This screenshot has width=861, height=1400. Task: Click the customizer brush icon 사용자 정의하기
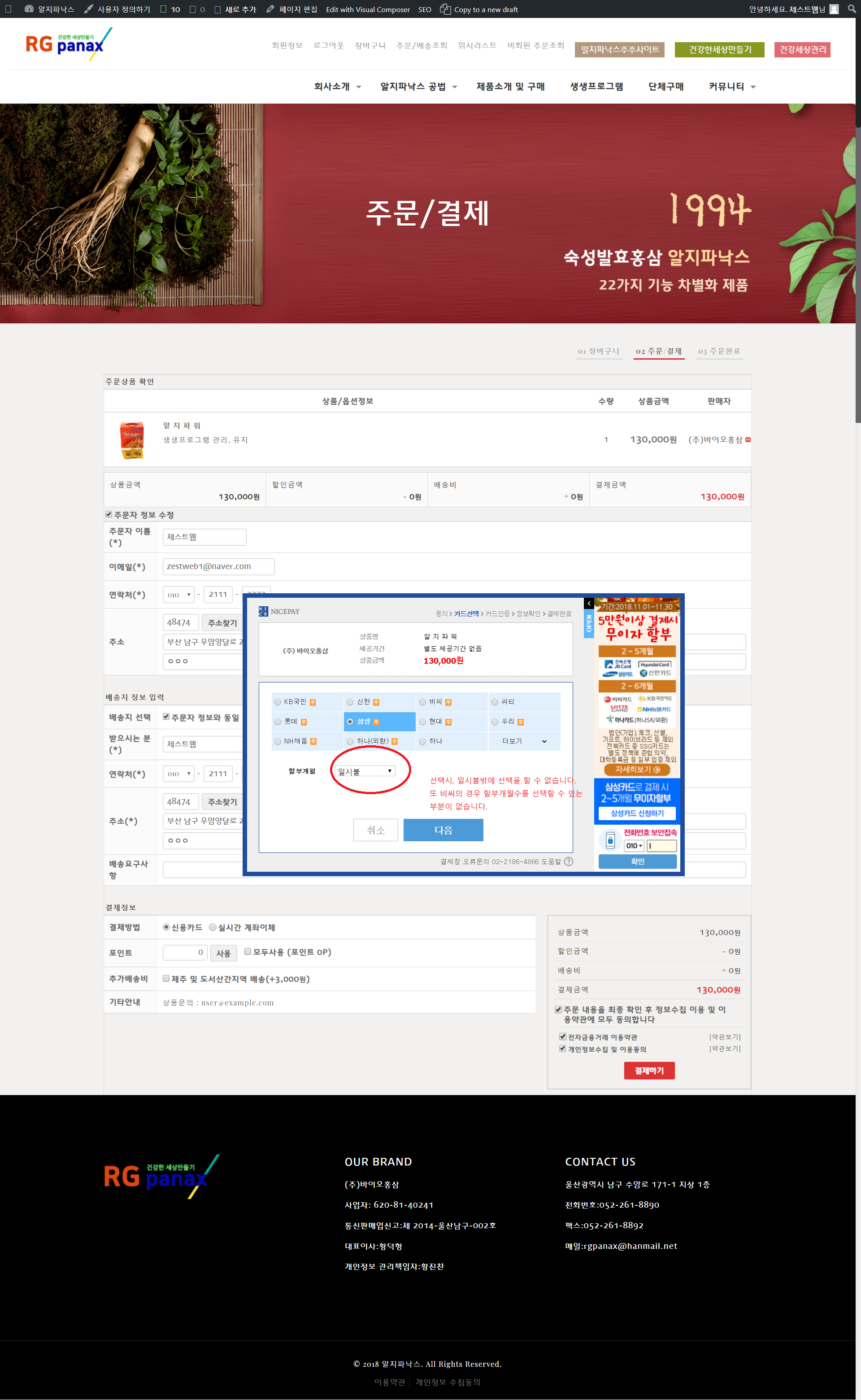pos(88,9)
